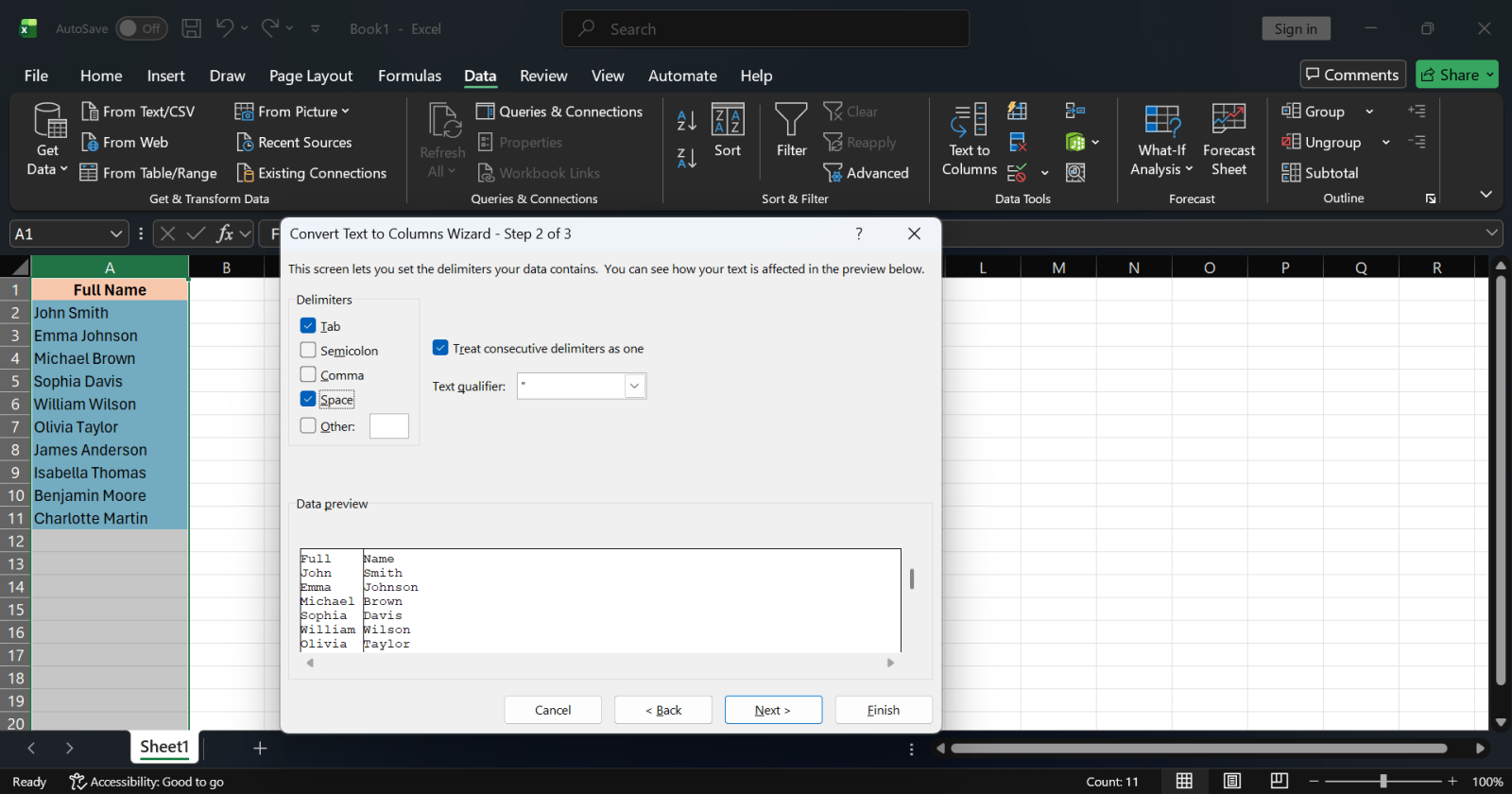This screenshot has width=1512, height=794.
Task: Switch to Page Layout view
Action: pyautogui.click(x=1232, y=781)
